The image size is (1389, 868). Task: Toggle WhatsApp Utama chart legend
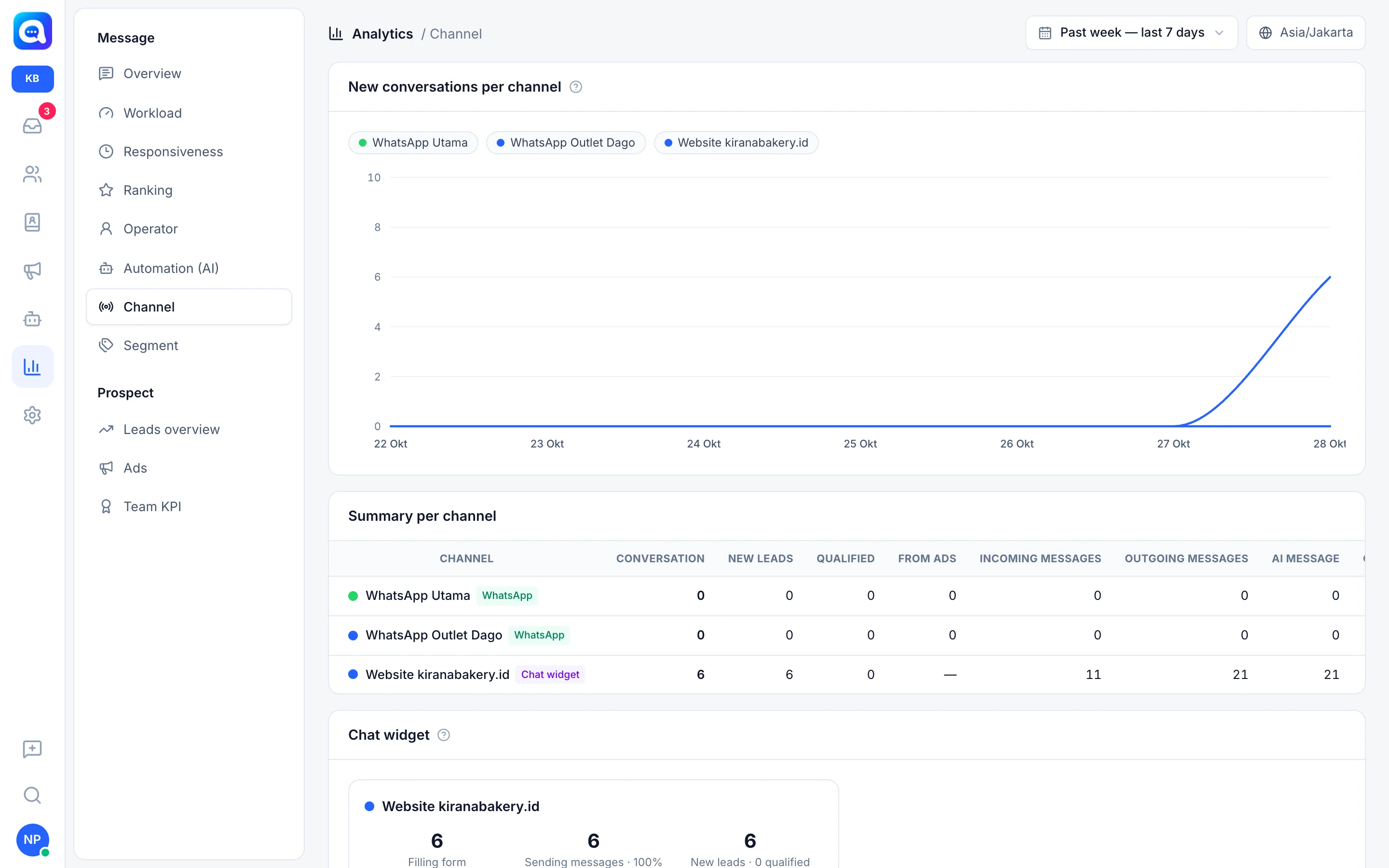(413, 142)
